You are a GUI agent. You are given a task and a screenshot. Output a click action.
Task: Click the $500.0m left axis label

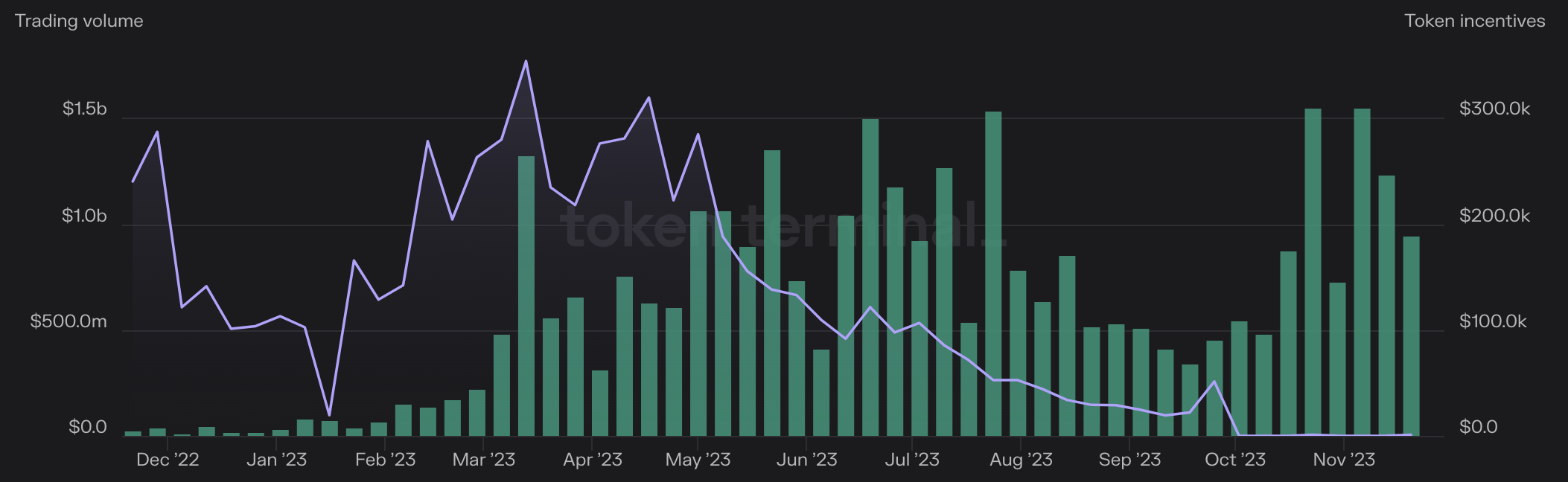[x=68, y=321]
